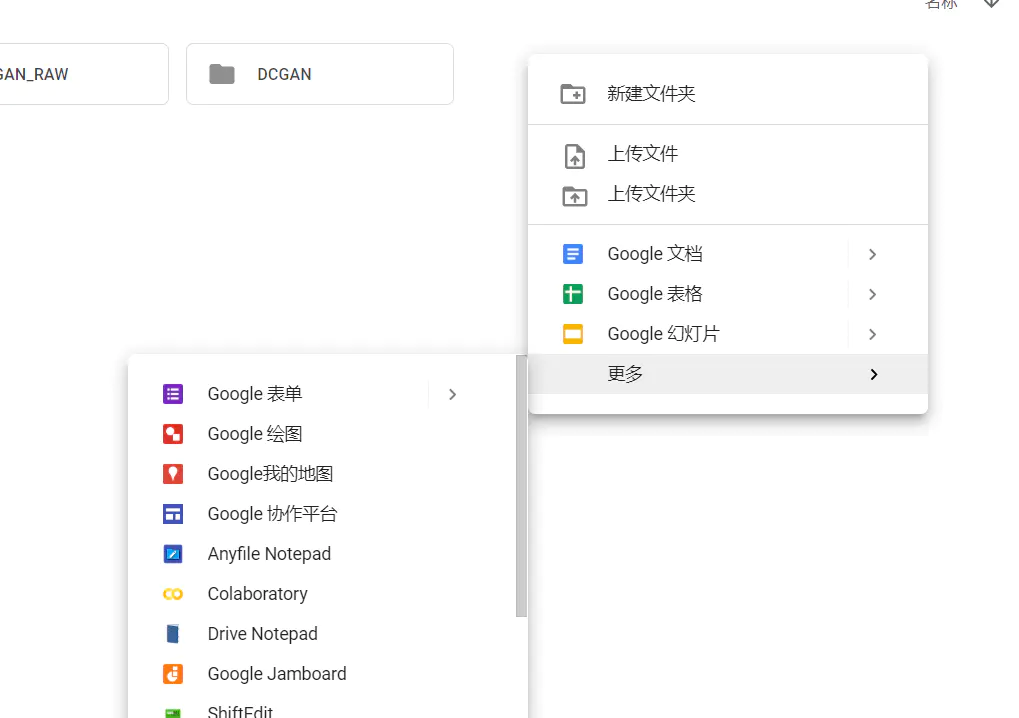This screenshot has width=1019, height=718.
Task: Click the Google My Maps pin icon
Action: click(x=173, y=474)
